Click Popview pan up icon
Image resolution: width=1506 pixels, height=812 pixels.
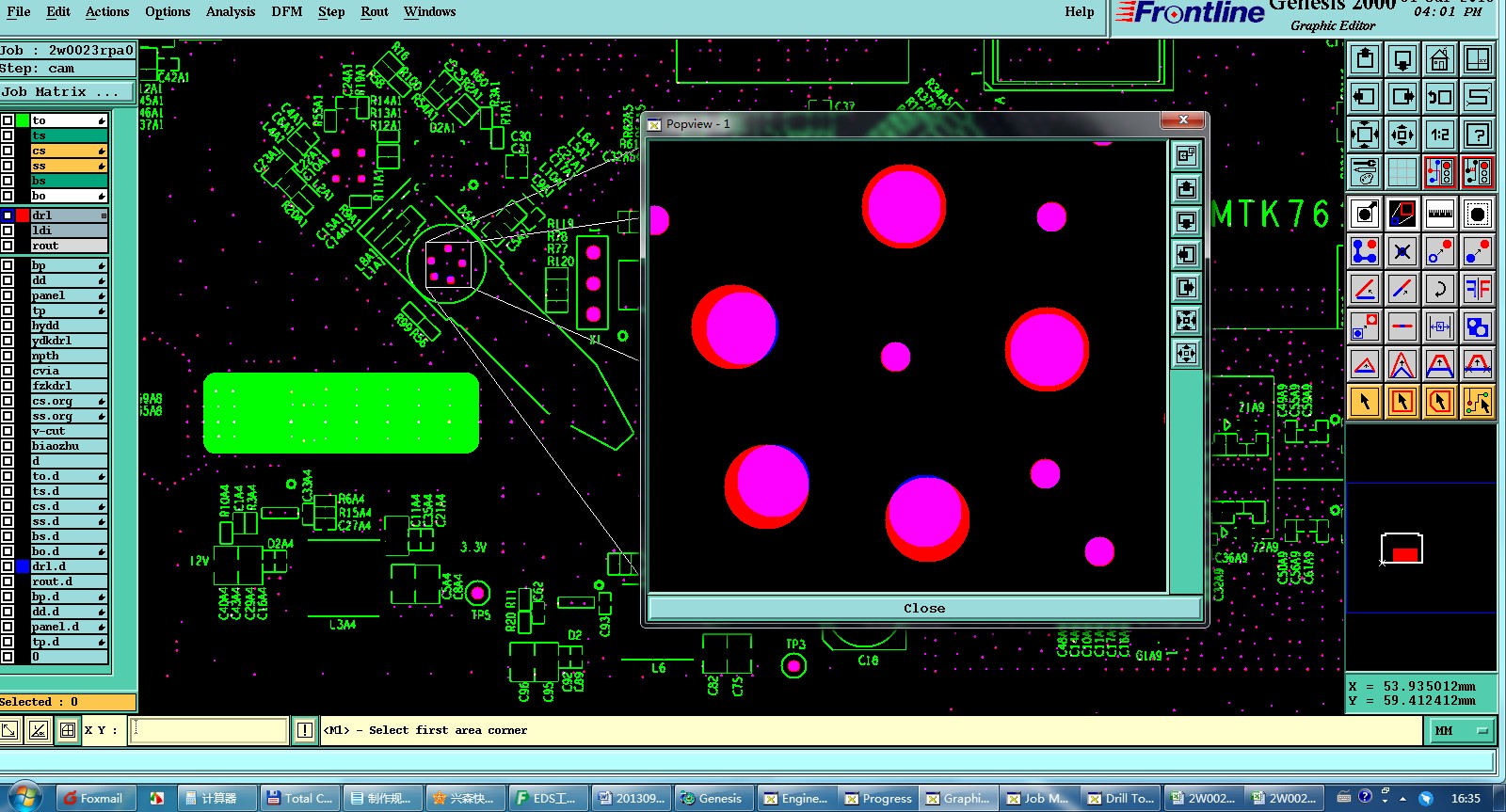(1186, 189)
